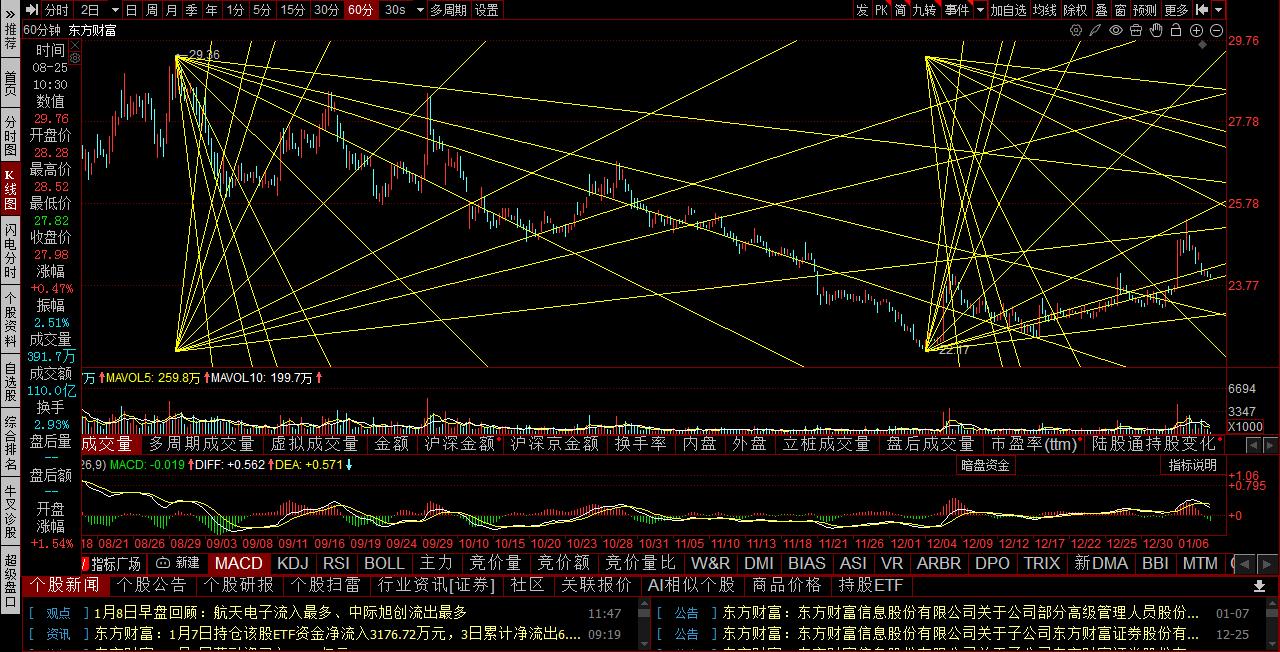The width and height of the screenshot is (1280, 652).
Task: Select the drawing pen tool icon
Action: 1095,30
